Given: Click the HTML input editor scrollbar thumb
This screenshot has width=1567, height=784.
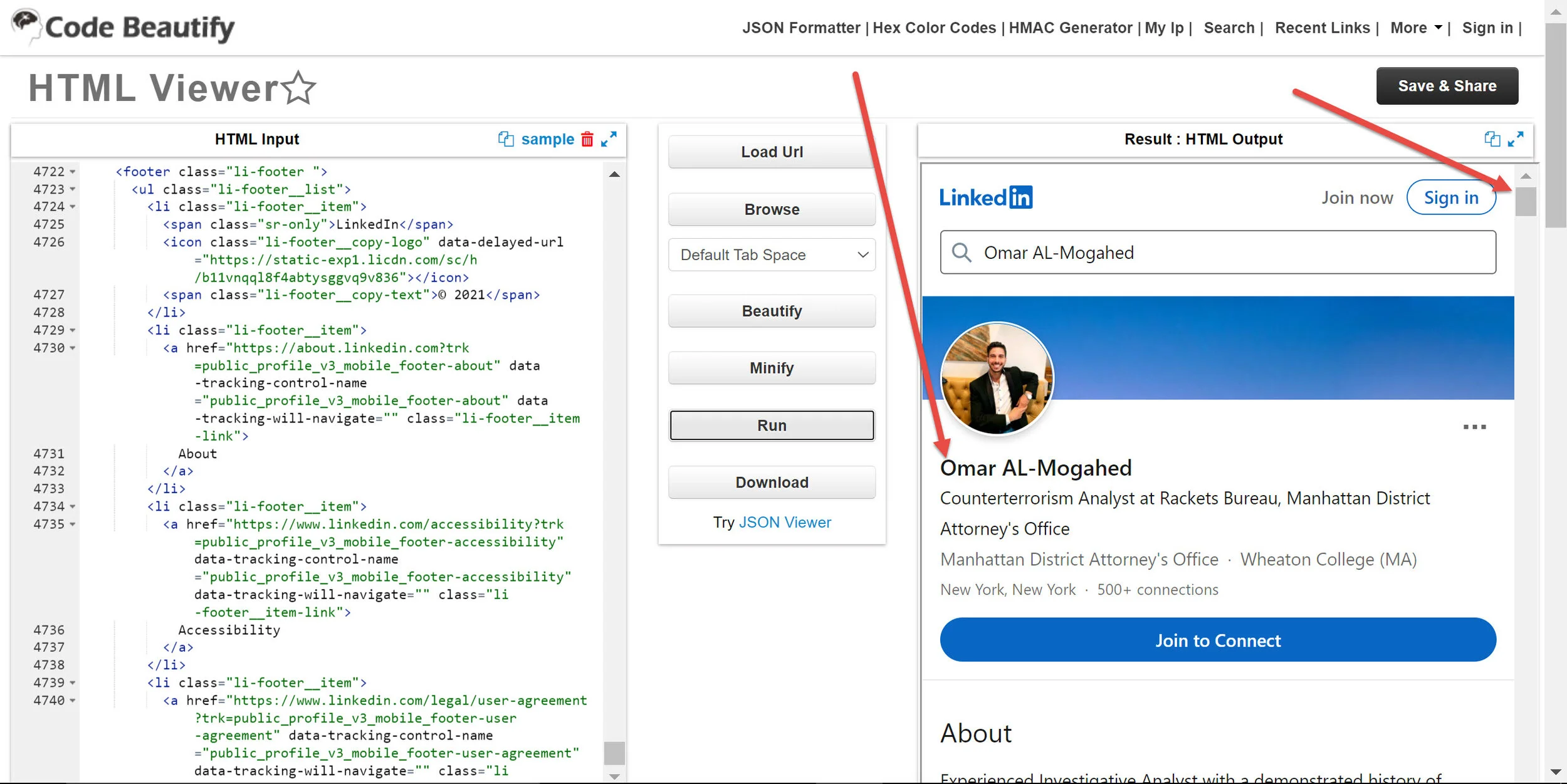Looking at the screenshot, I should click(614, 753).
